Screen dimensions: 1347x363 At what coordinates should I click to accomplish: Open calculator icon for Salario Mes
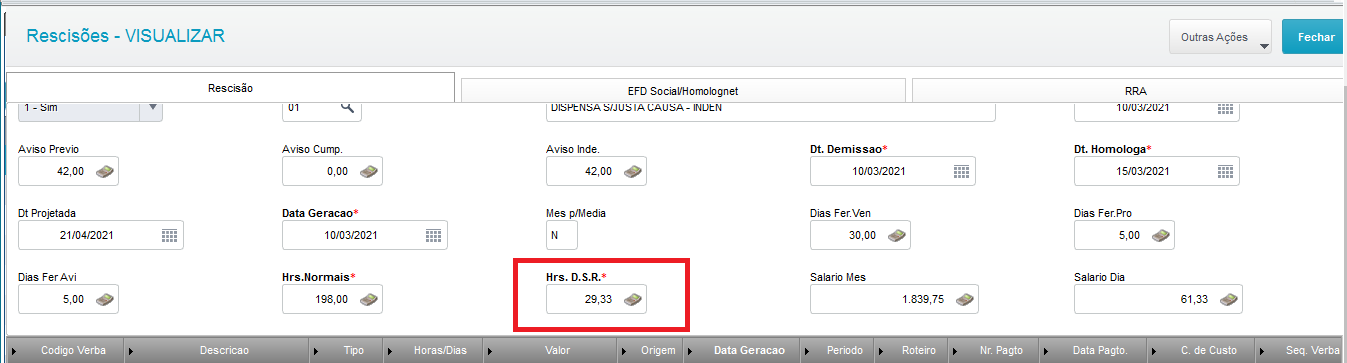click(x=964, y=298)
